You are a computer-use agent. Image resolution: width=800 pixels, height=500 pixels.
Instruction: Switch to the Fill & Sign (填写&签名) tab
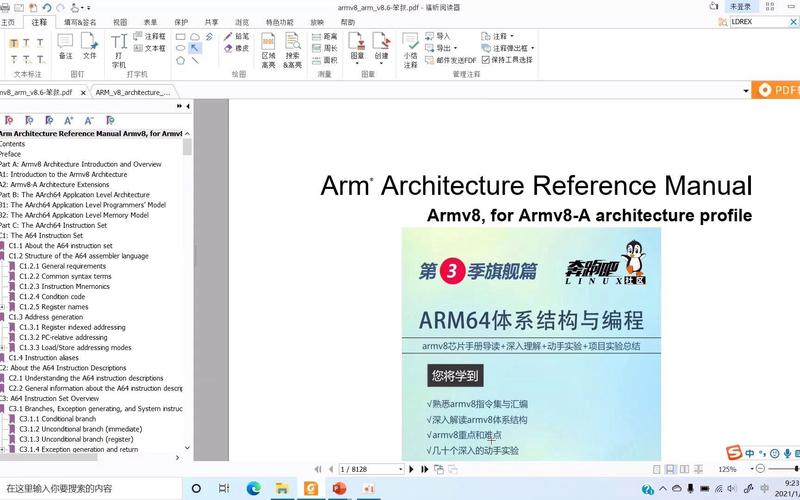[x=80, y=22]
